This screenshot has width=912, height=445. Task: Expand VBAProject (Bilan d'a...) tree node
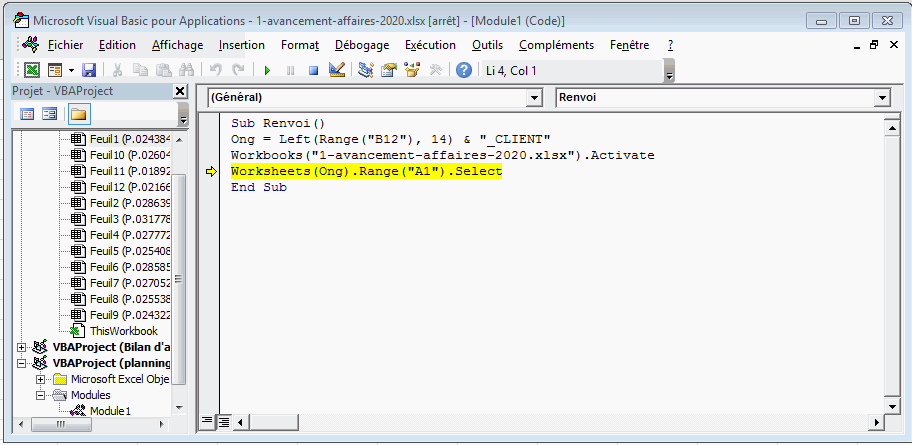23,347
